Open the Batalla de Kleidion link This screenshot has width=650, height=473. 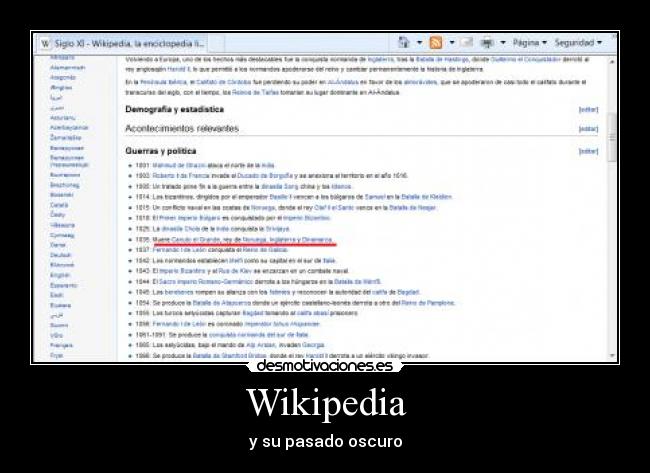tap(427, 197)
